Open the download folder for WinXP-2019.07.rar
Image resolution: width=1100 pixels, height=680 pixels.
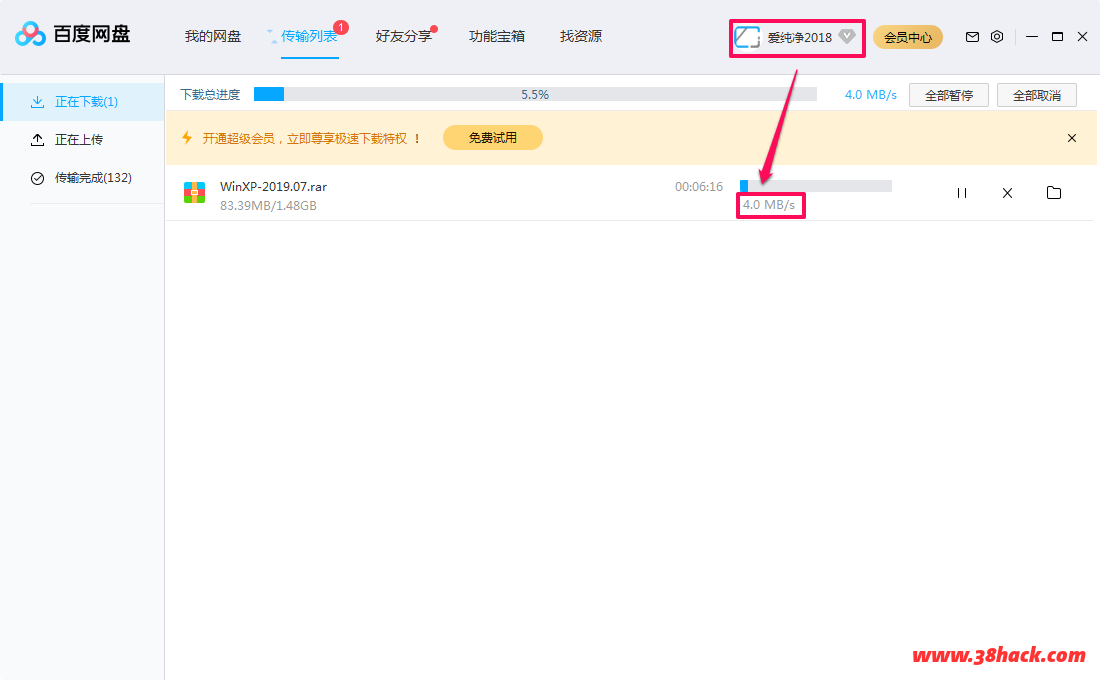click(1053, 193)
